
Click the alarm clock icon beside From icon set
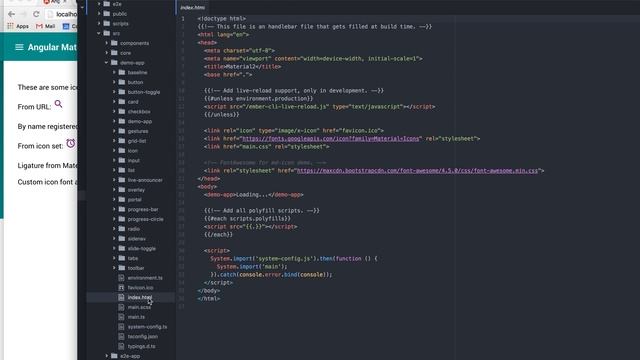71,144
